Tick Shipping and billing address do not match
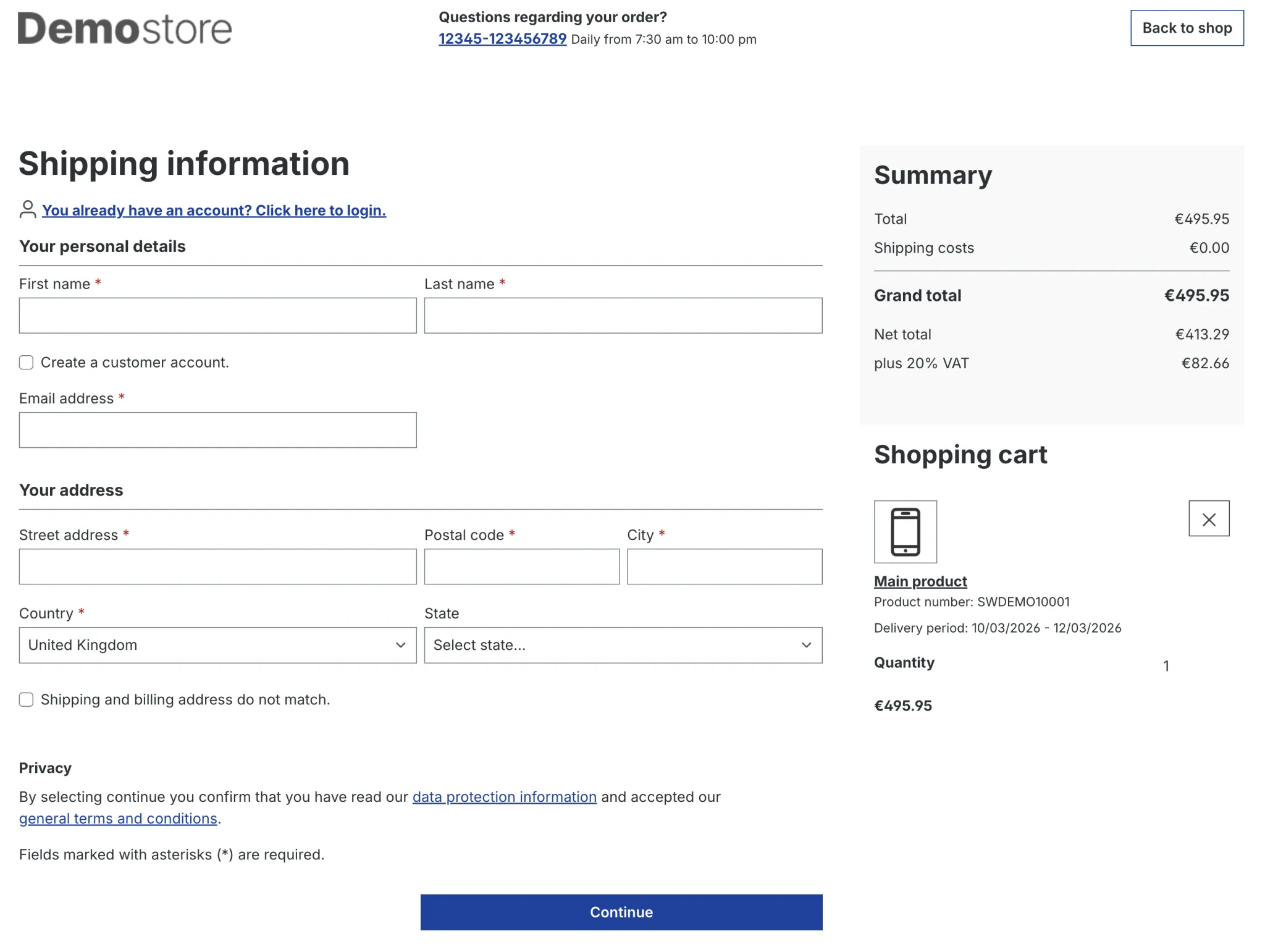 [26, 699]
